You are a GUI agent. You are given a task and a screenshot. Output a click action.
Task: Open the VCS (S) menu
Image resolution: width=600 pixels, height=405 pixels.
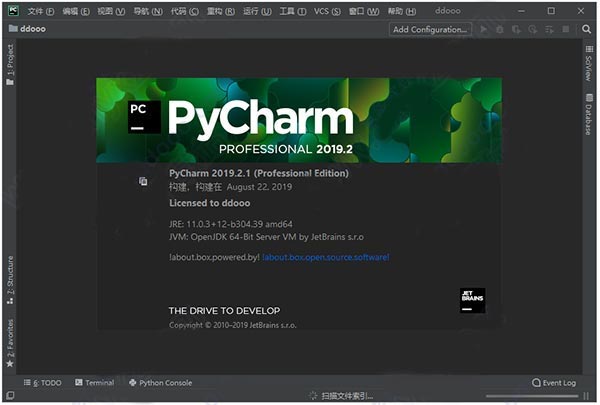pyautogui.click(x=327, y=11)
